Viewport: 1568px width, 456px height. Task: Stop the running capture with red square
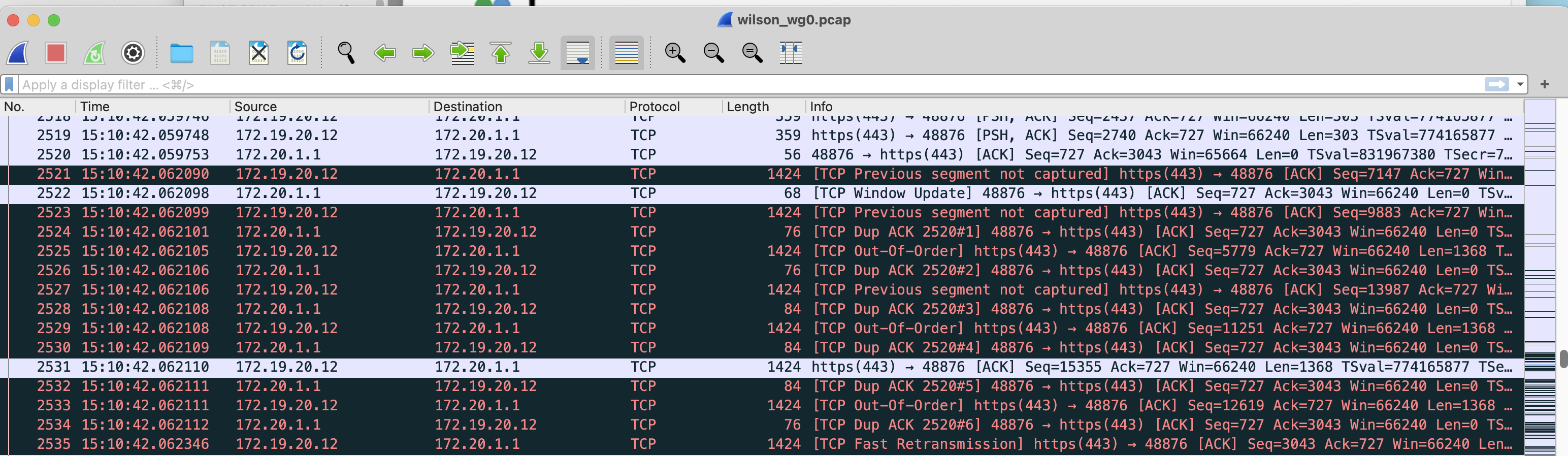pyautogui.click(x=55, y=53)
